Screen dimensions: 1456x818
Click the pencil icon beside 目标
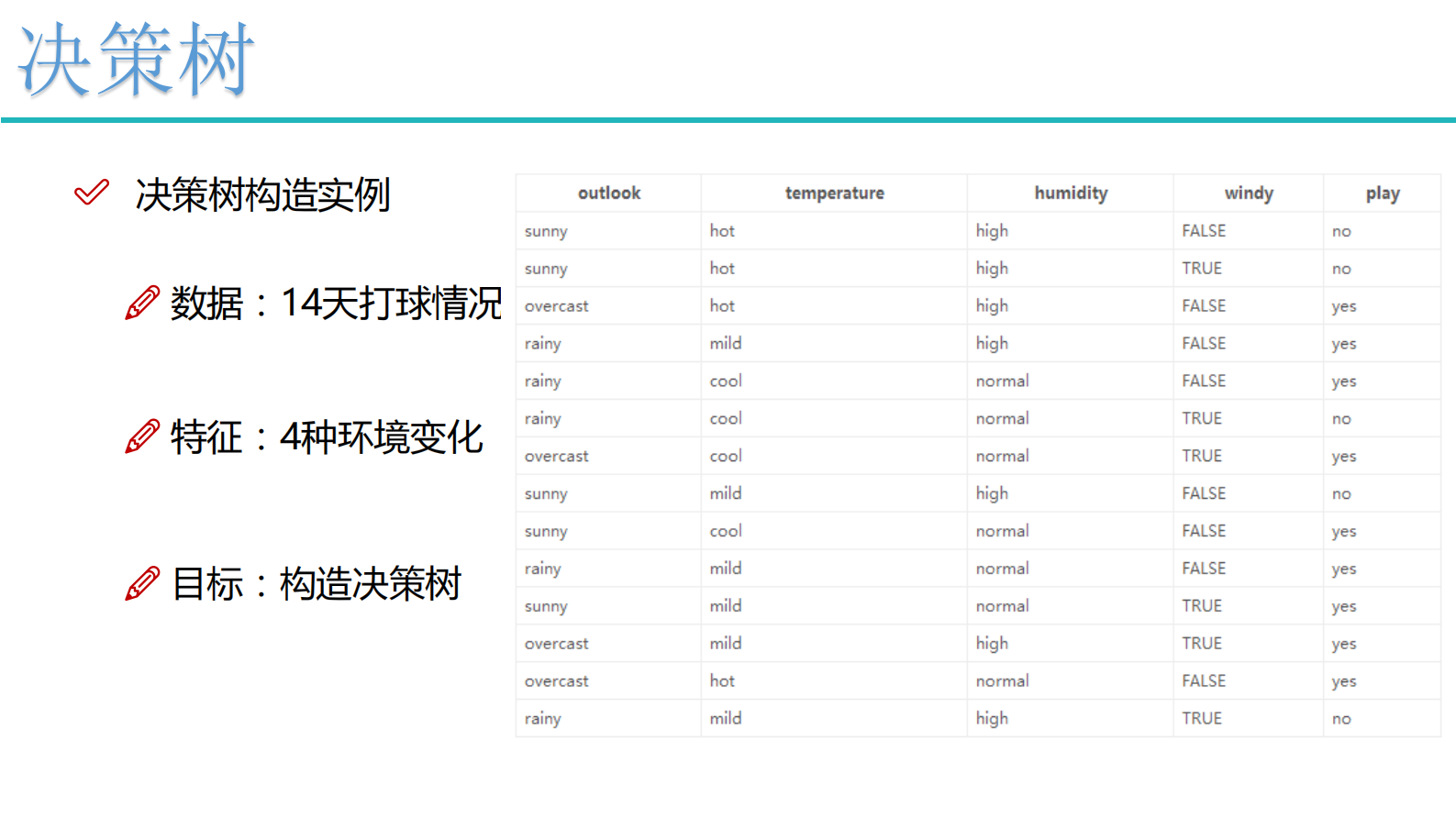point(142,583)
